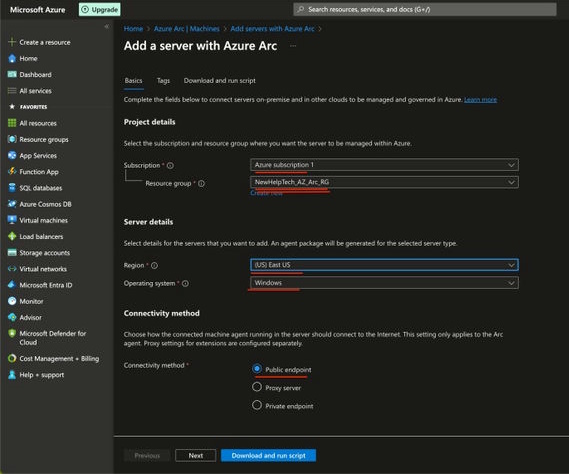Image resolution: width=569 pixels, height=474 pixels.
Task: Click the Region info icon
Action: [x=154, y=266]
